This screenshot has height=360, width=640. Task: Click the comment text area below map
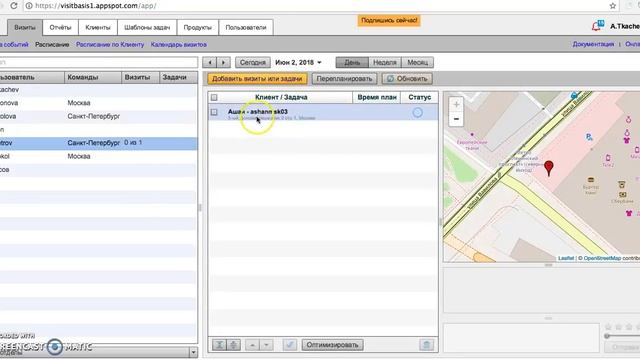(521, 338)
